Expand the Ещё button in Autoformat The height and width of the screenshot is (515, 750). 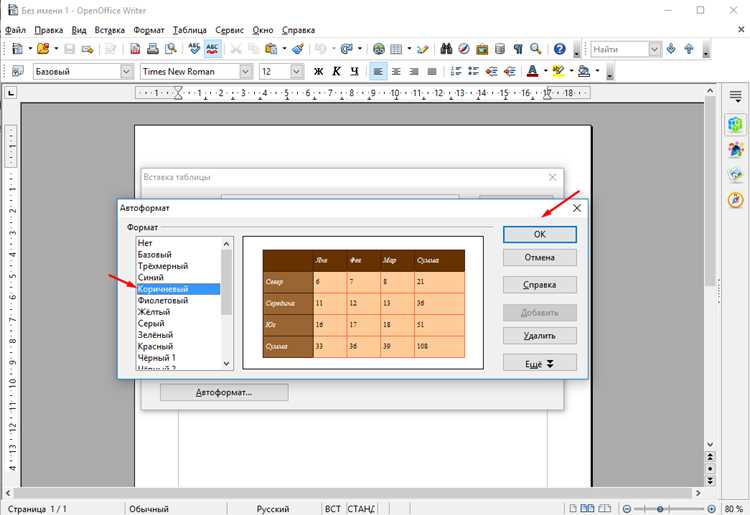tap(540, 363)
